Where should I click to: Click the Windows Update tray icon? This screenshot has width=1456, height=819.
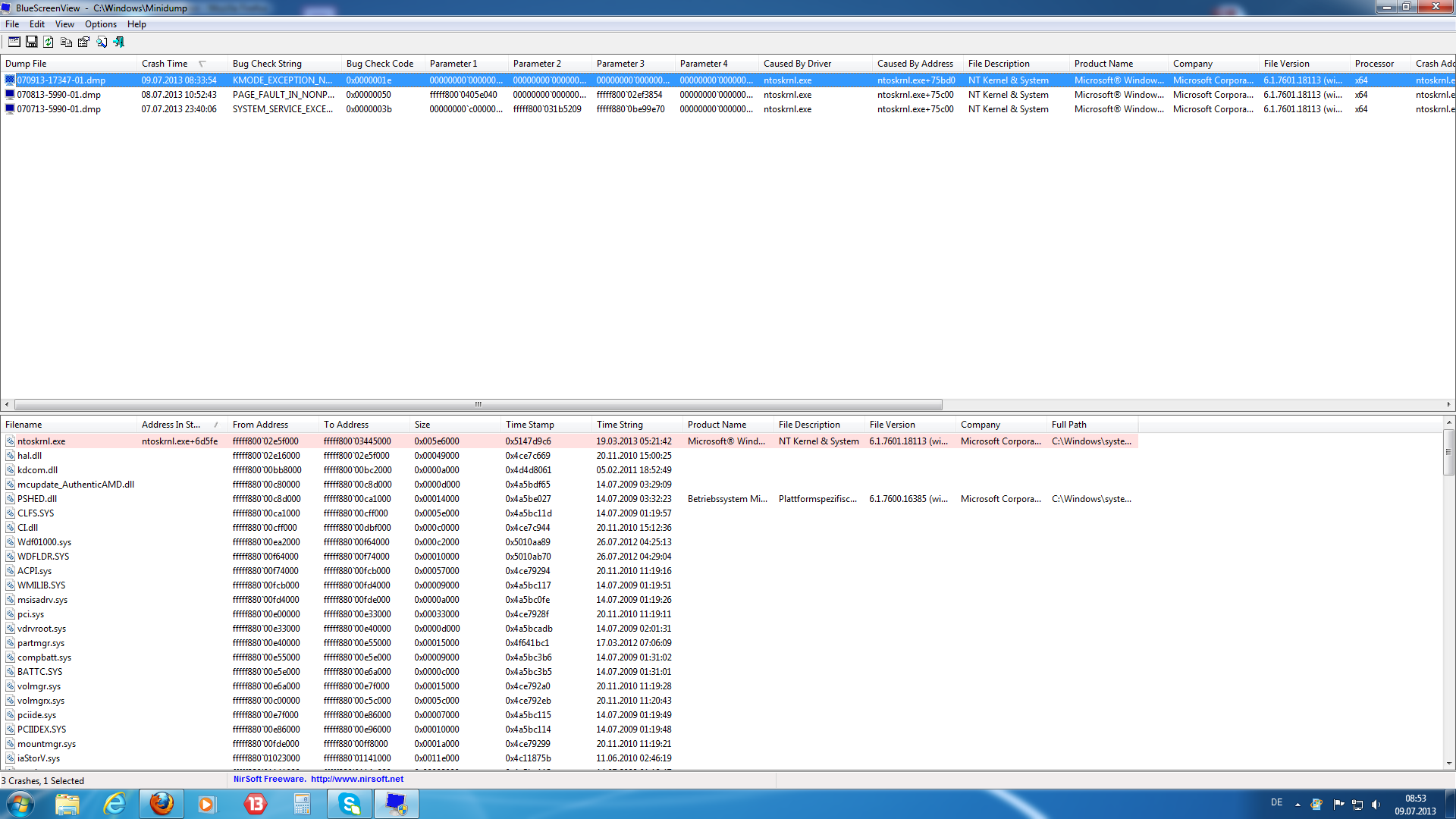pyautogui.click(x=1316, y=804)
